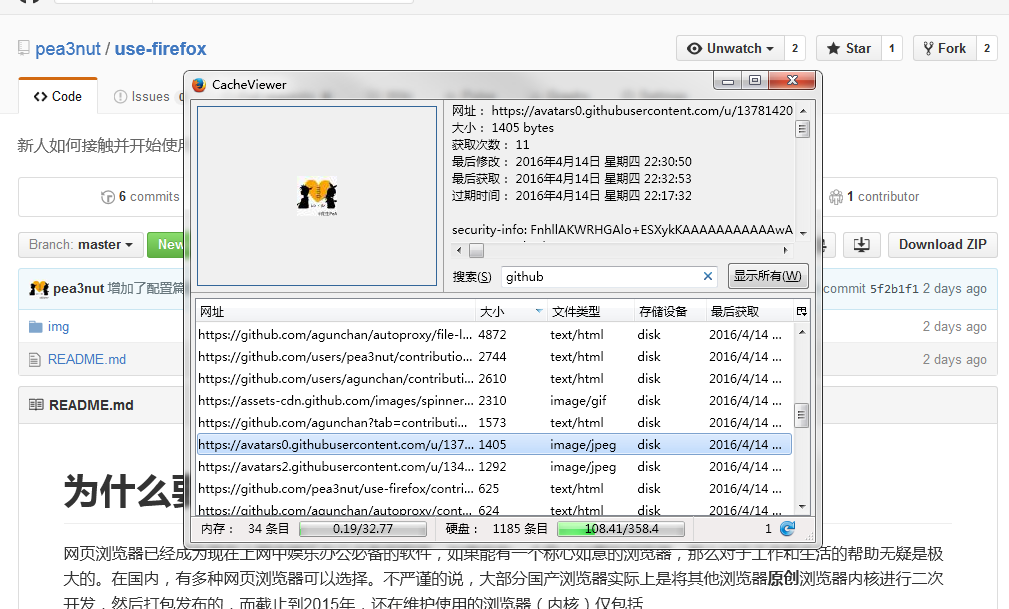The width and height of the screenshot is (1009, 609).
Task: Click the download to desktop icon button
Action: click(x=862, y=245)
